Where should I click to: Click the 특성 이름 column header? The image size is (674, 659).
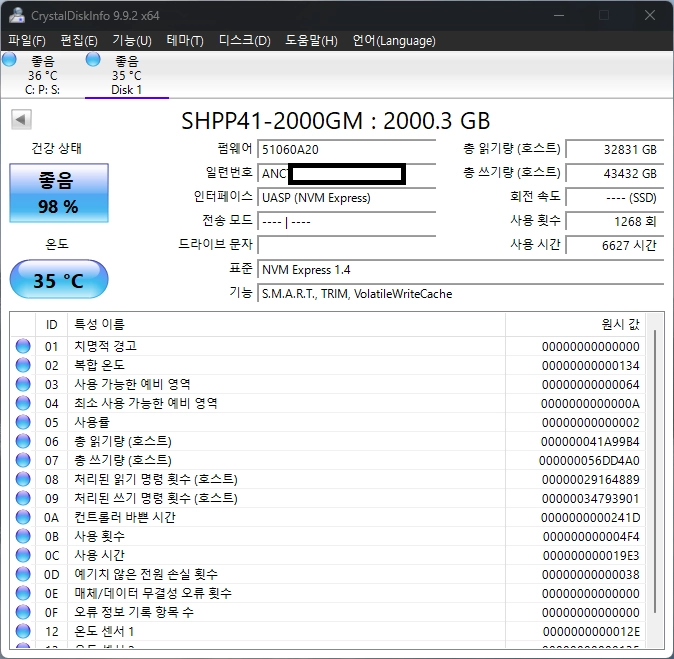coord(286,325)
